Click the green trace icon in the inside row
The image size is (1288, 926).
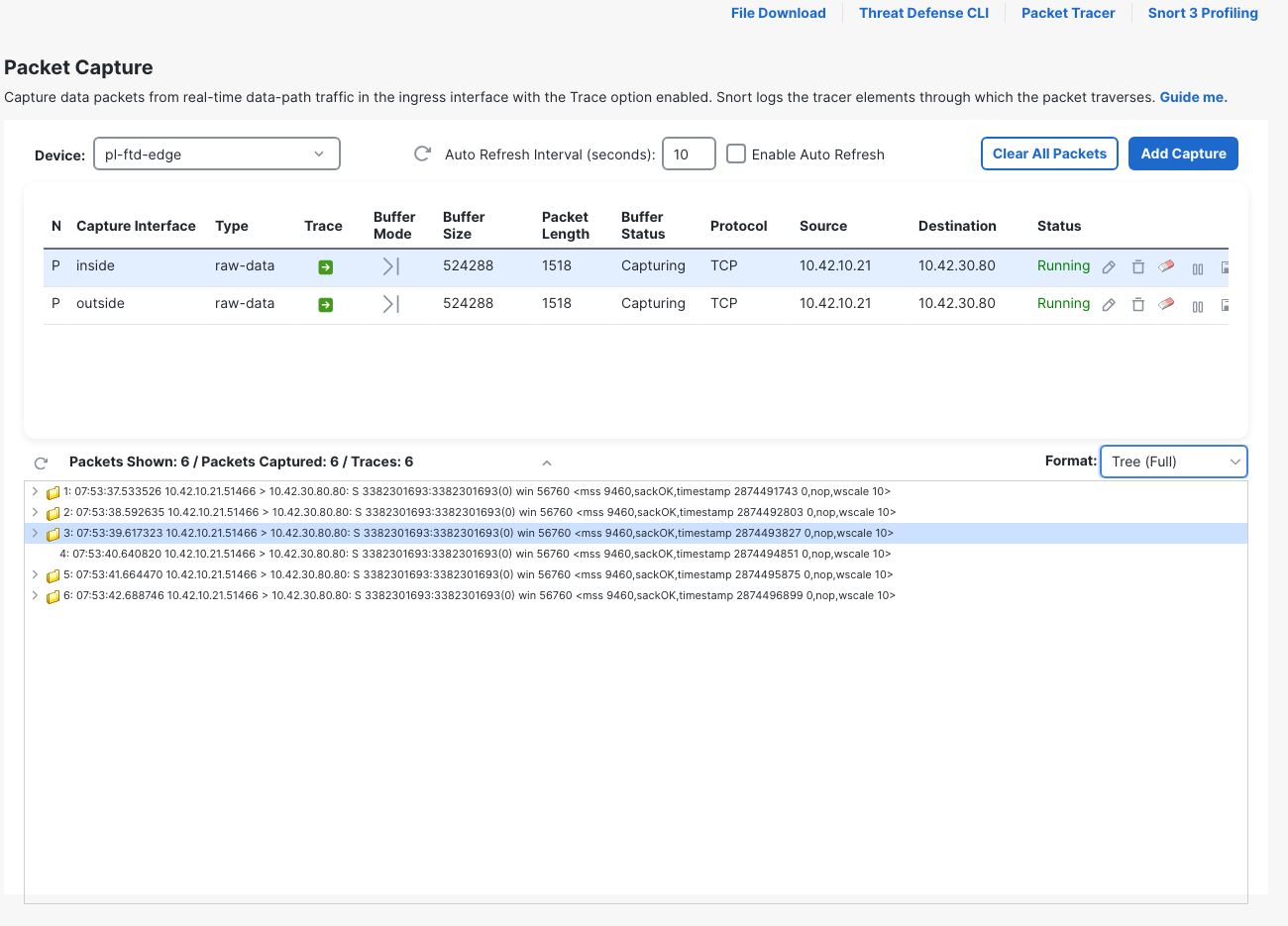click(x=325, y=267)
